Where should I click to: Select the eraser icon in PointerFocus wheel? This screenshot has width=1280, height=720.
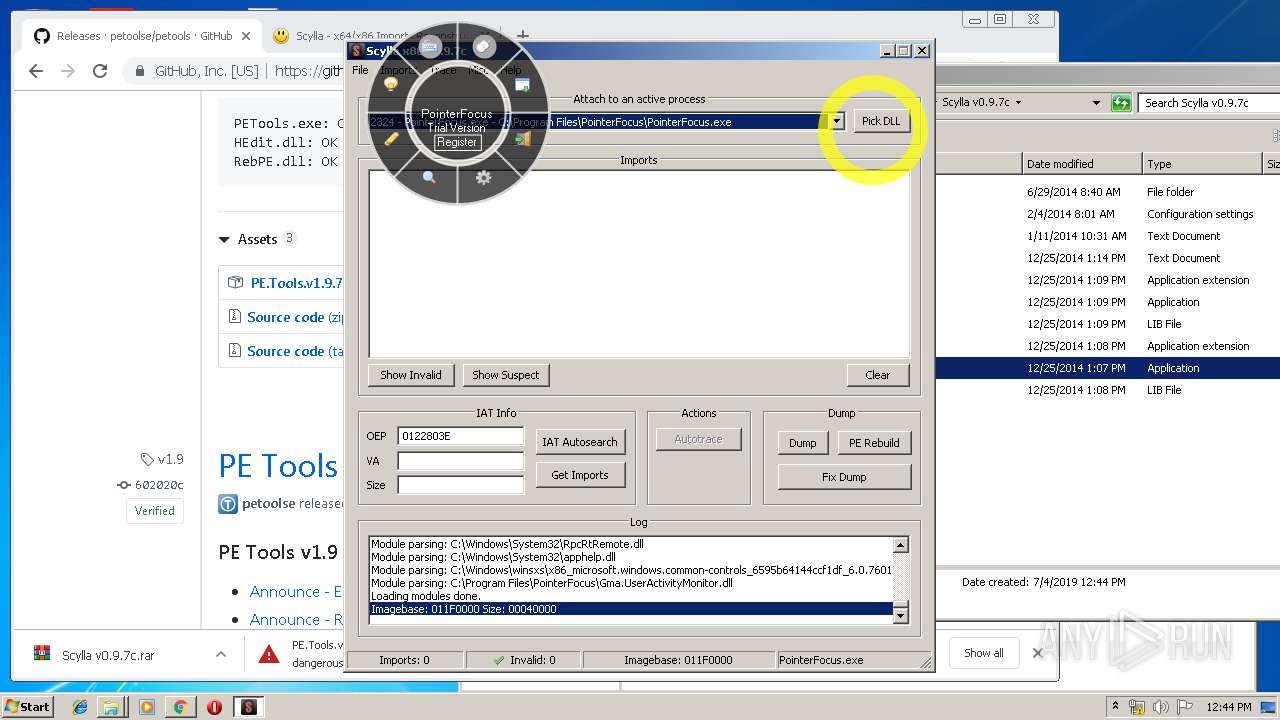(483, 47)
